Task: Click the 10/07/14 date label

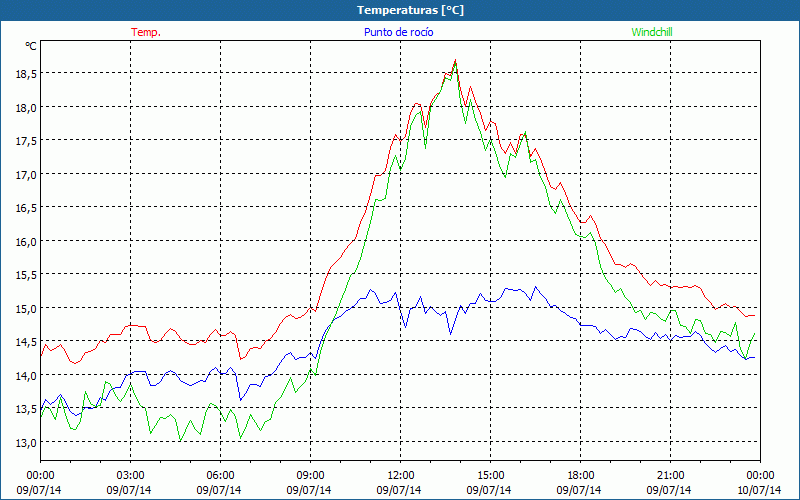Action: 759,490
